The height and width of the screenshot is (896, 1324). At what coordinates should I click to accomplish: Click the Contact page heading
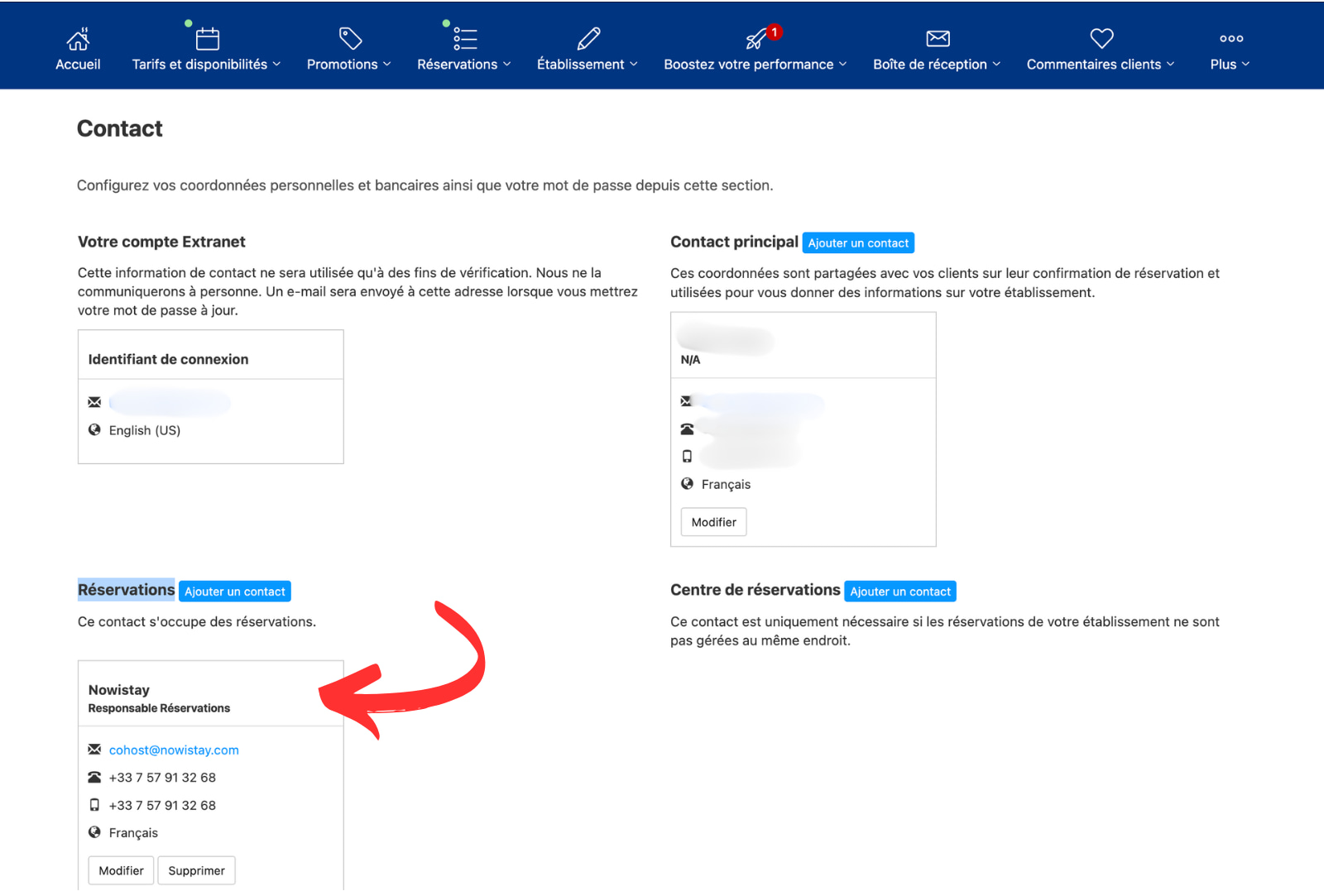coord(120,128)
